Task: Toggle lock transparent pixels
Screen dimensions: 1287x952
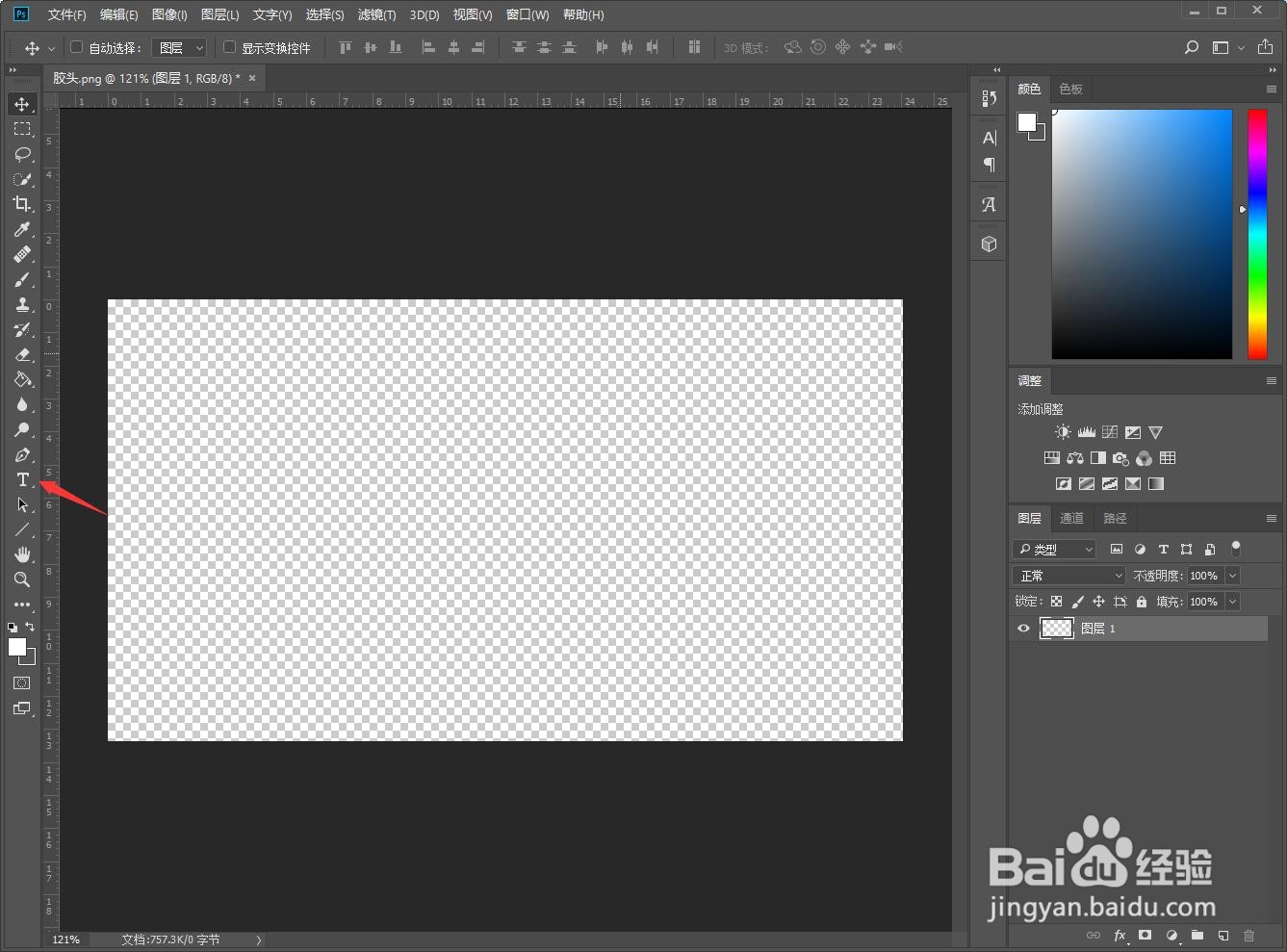Action: [1056, 602]
